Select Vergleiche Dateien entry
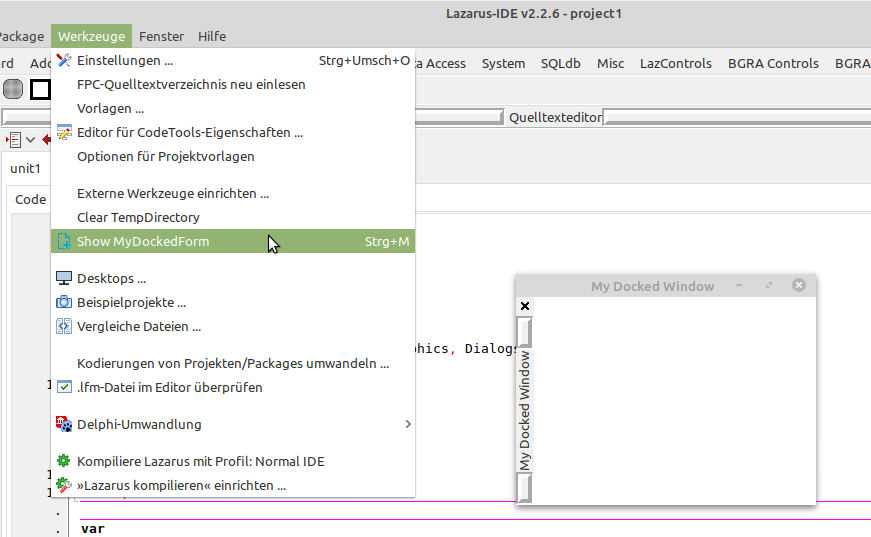 233,326
